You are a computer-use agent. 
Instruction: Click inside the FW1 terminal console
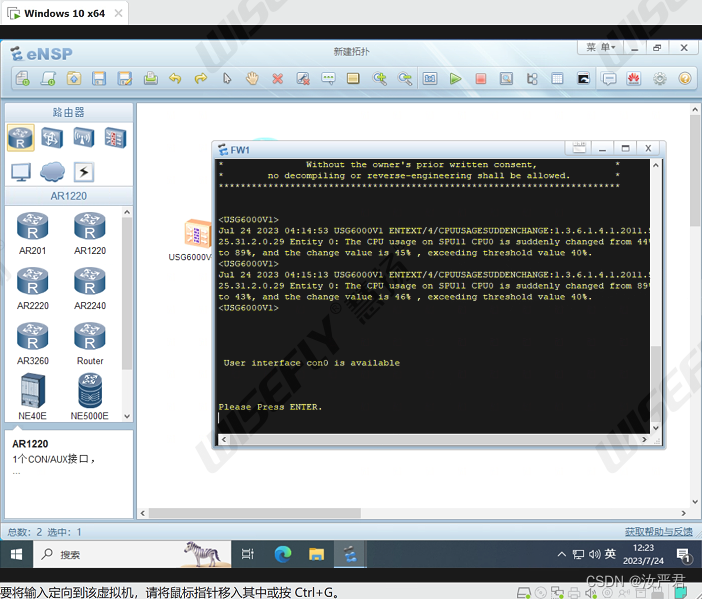432,296
